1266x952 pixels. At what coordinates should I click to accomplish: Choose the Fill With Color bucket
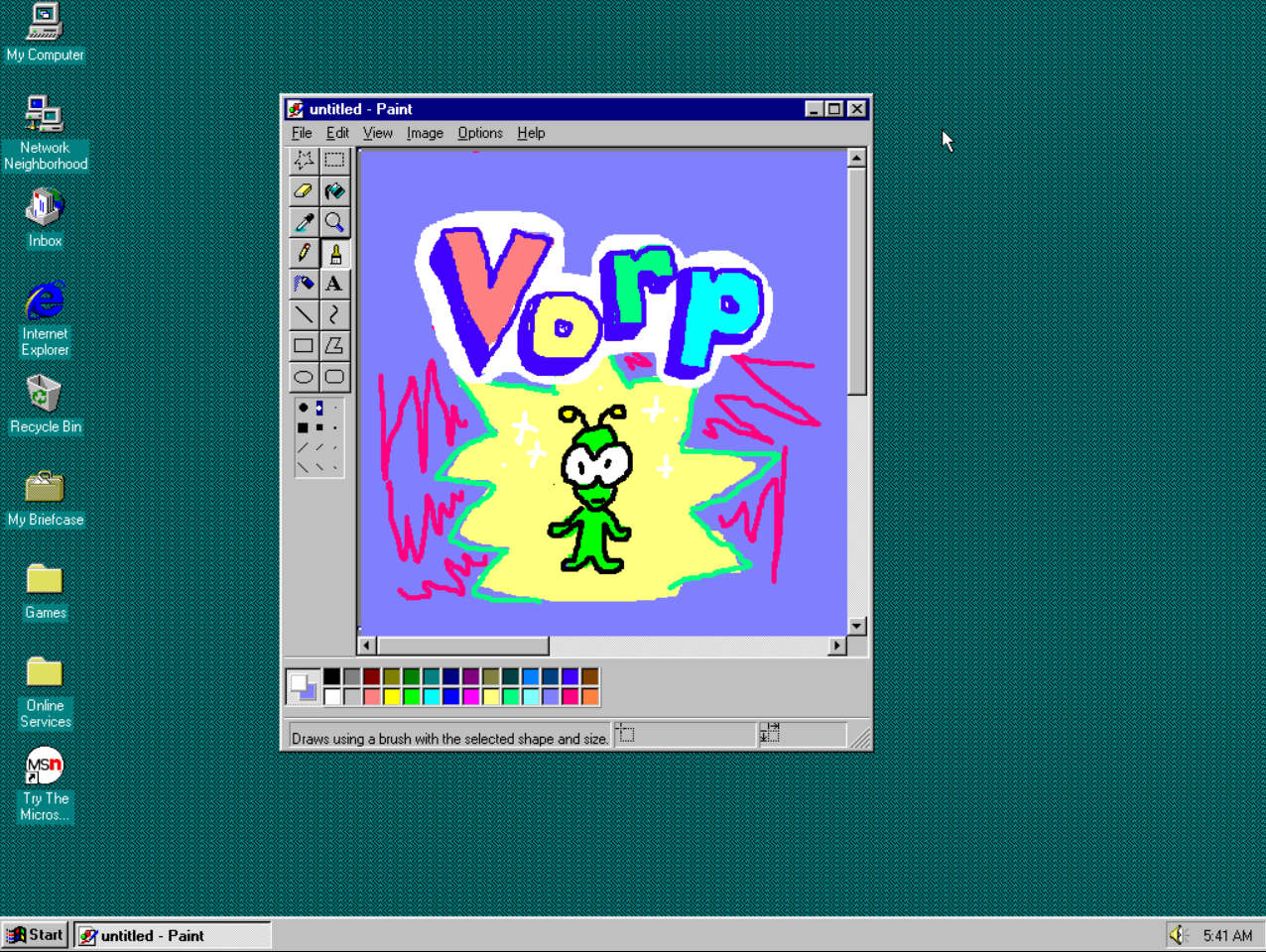coord(334,190)
